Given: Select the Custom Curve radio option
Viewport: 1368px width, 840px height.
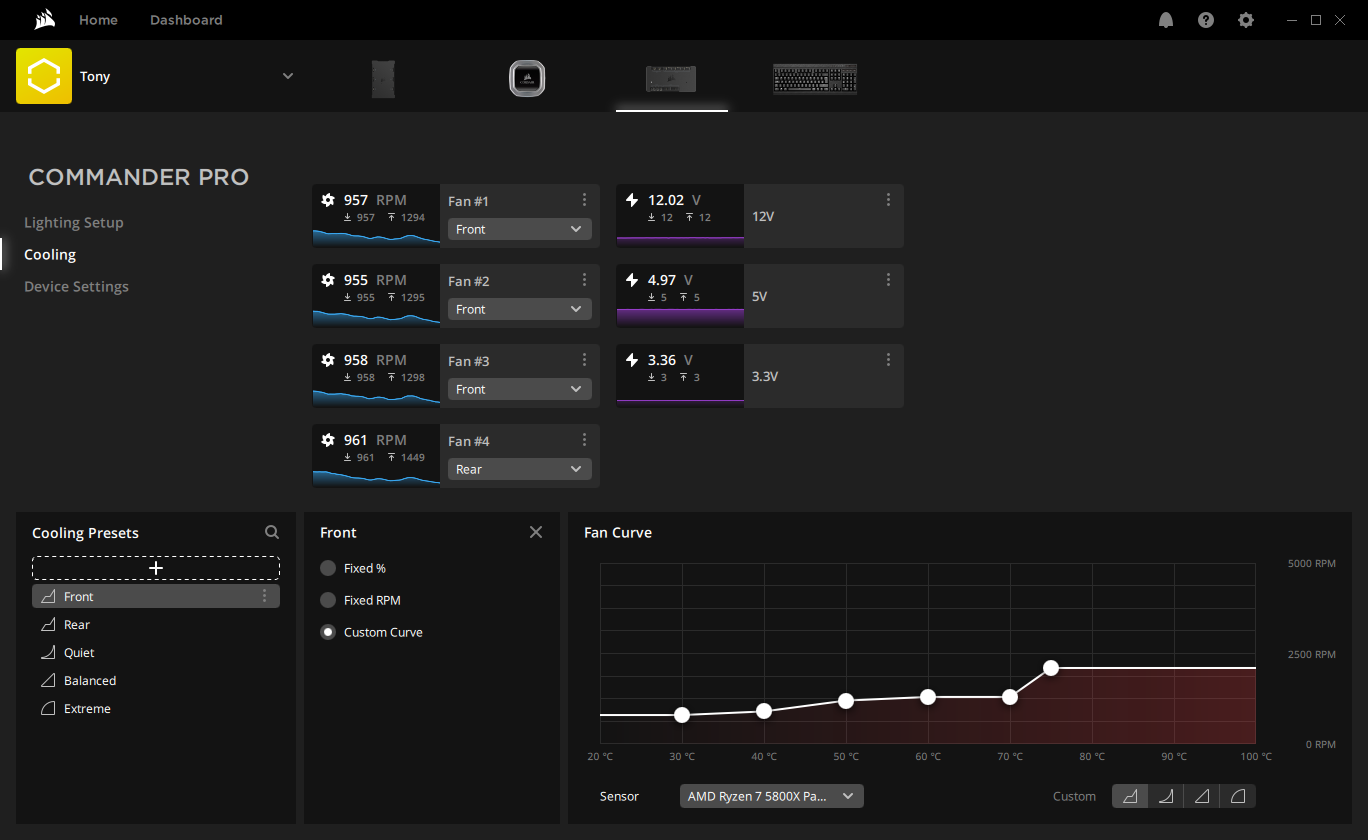Looking at the screenshot, I should pyautogui.click(x=328, y=632).
